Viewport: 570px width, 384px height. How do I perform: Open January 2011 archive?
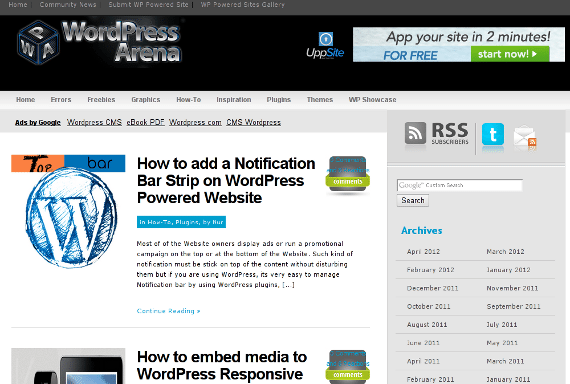(508, 380)
